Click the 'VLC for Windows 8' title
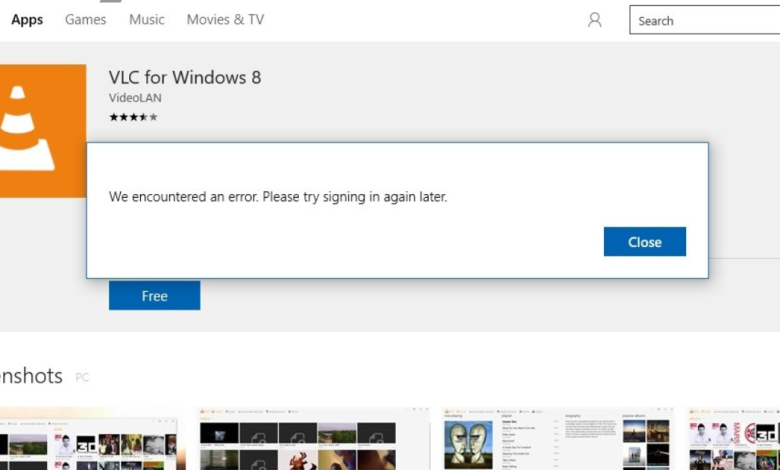Viewport: 780px width, 470px height. 185,78
